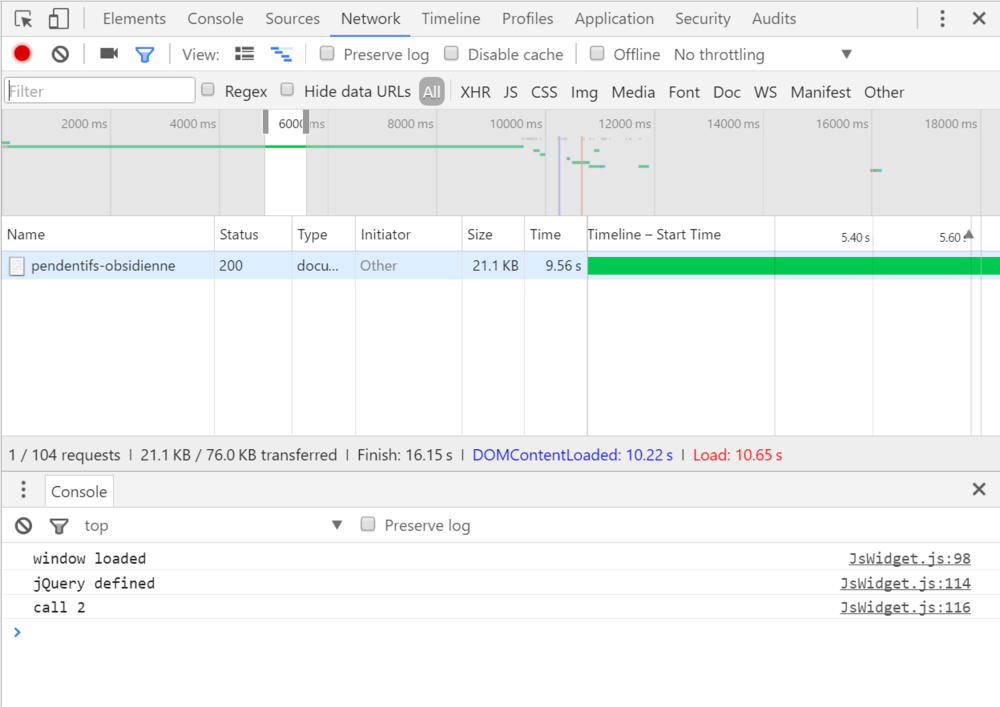Clear console icon in drawer
Viewport: 1000px width, 707px height.
click(24, 526)
